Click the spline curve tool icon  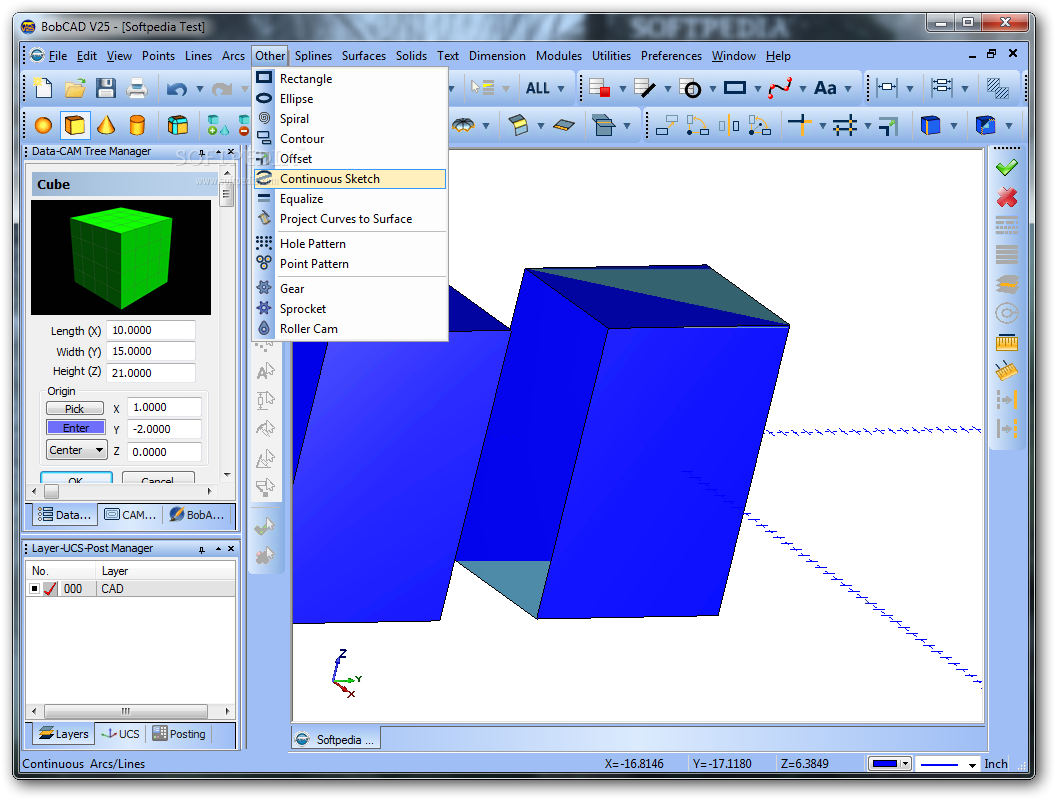[779, 88]
